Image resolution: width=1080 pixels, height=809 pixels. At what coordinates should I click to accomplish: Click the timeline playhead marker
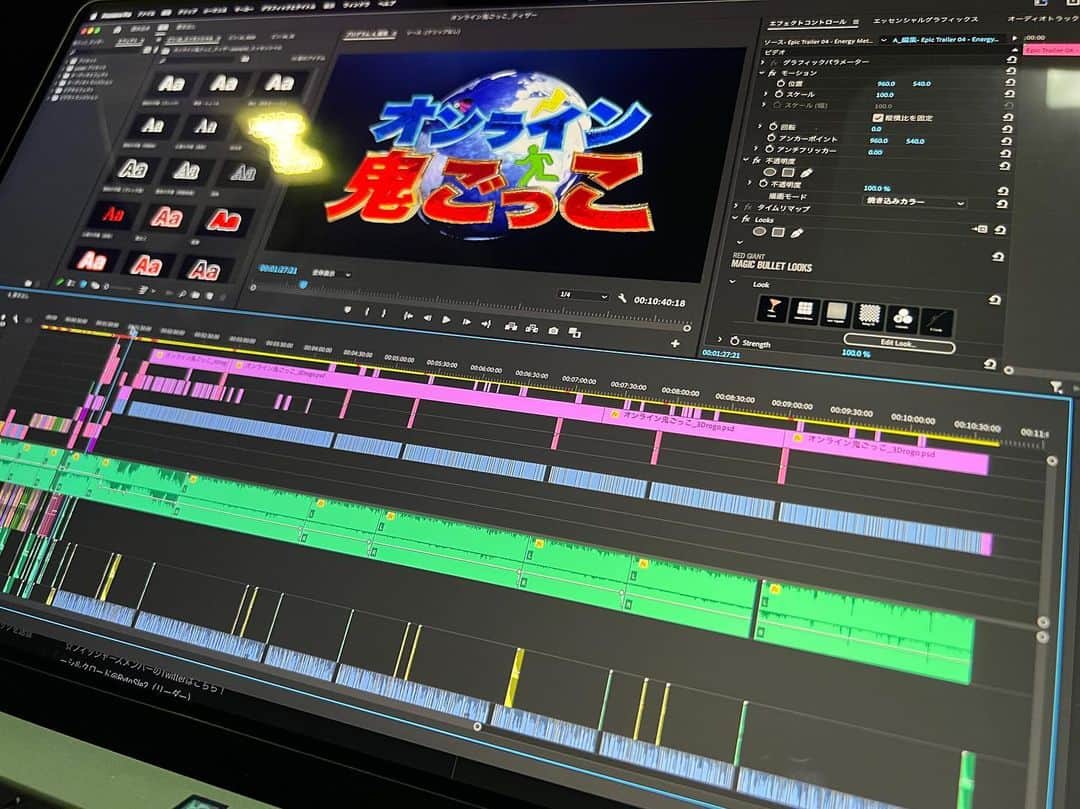tap(134, 333)
